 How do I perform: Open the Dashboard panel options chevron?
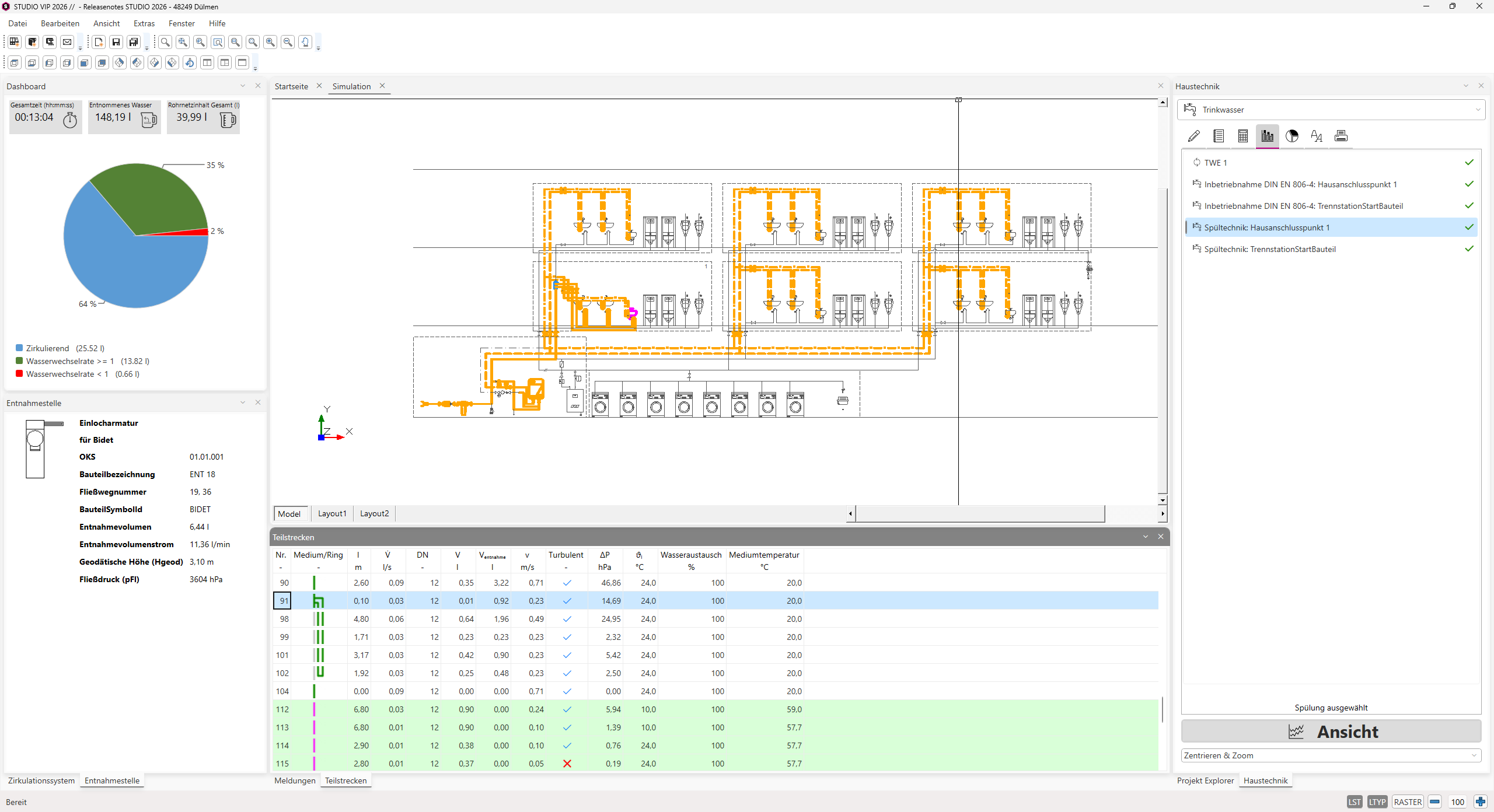pyautogui.click(x=243, y=86)
